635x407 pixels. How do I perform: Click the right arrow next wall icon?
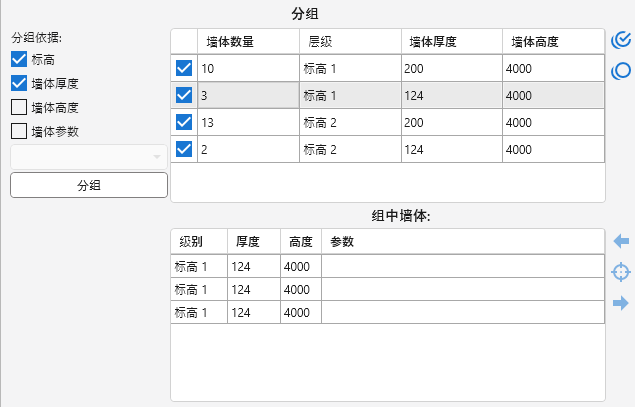point(621,303)
